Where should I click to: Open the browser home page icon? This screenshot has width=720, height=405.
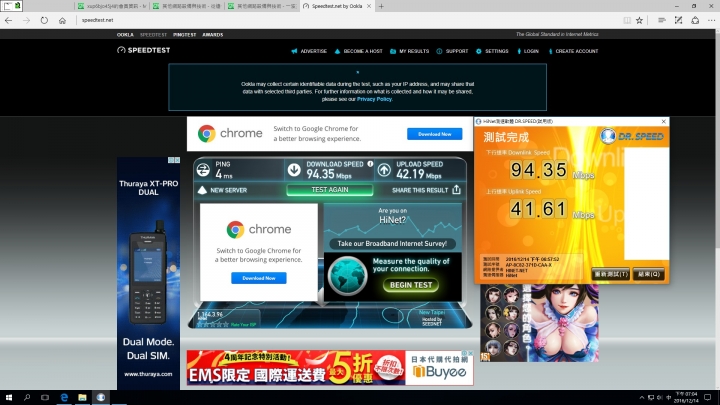tap(62, 20)
